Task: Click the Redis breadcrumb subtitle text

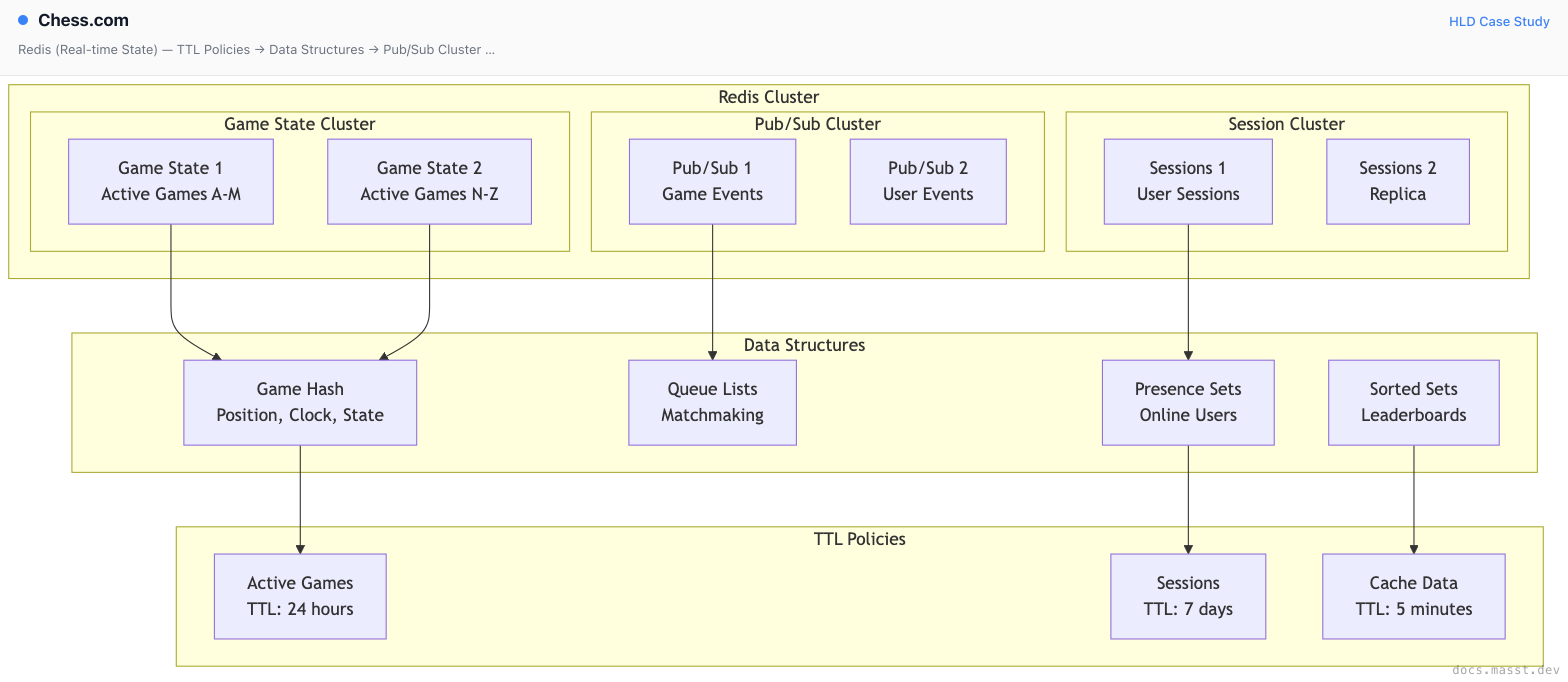Action: (x=257, y=49)
